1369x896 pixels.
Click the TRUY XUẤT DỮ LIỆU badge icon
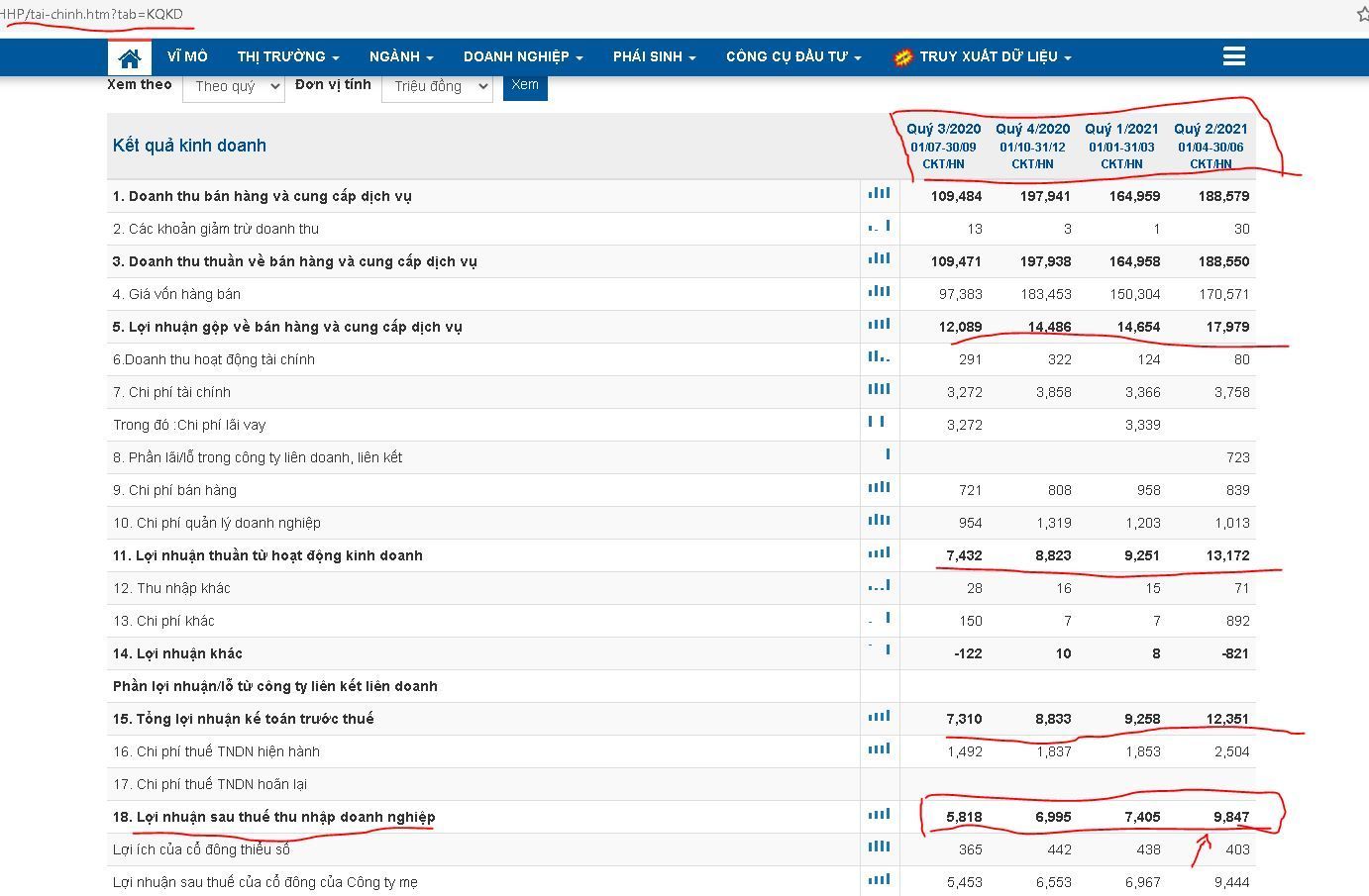pos(902,57)
